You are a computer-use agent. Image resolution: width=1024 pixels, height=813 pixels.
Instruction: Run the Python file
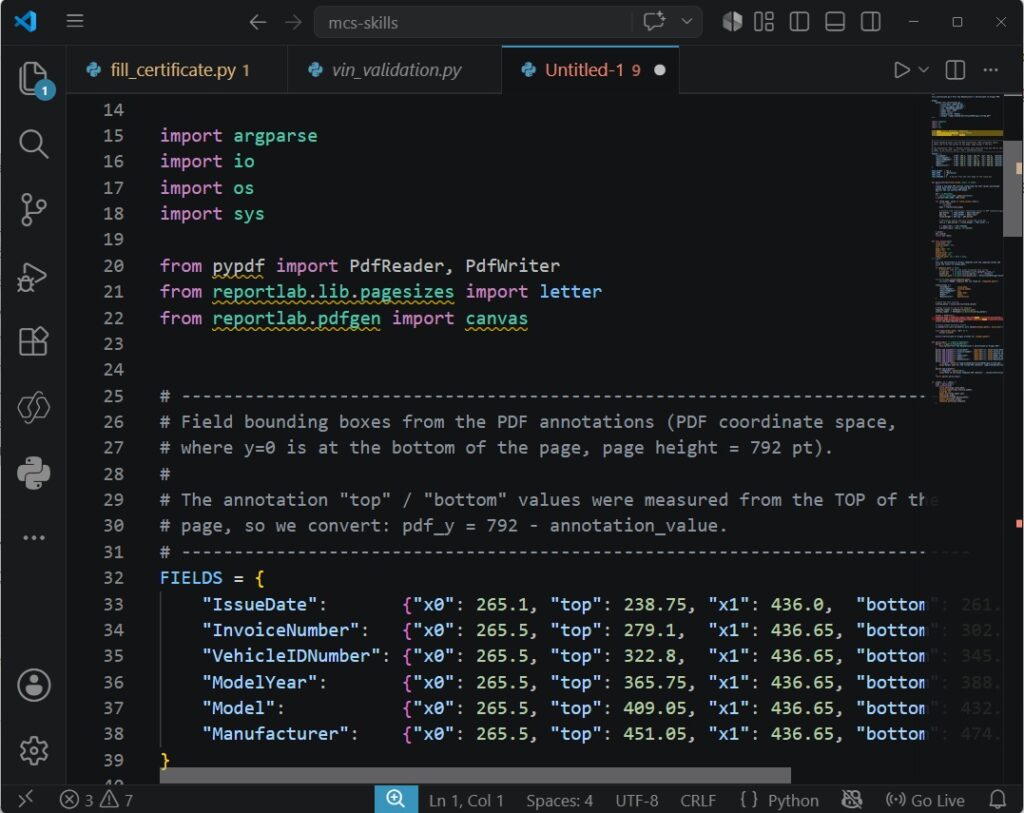click(x=901, y=70)
